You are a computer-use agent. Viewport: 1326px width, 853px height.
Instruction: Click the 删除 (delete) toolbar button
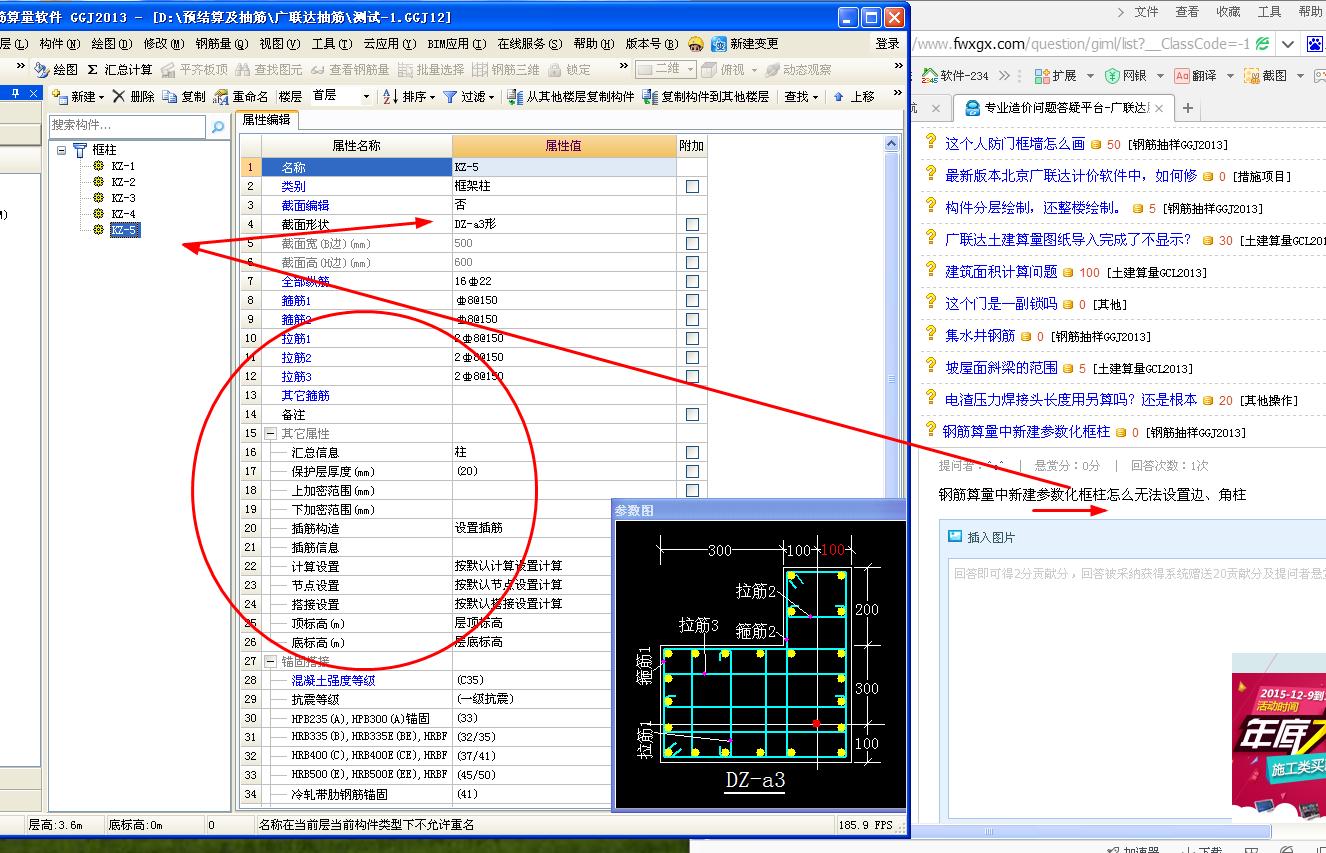tap(133, 96)
